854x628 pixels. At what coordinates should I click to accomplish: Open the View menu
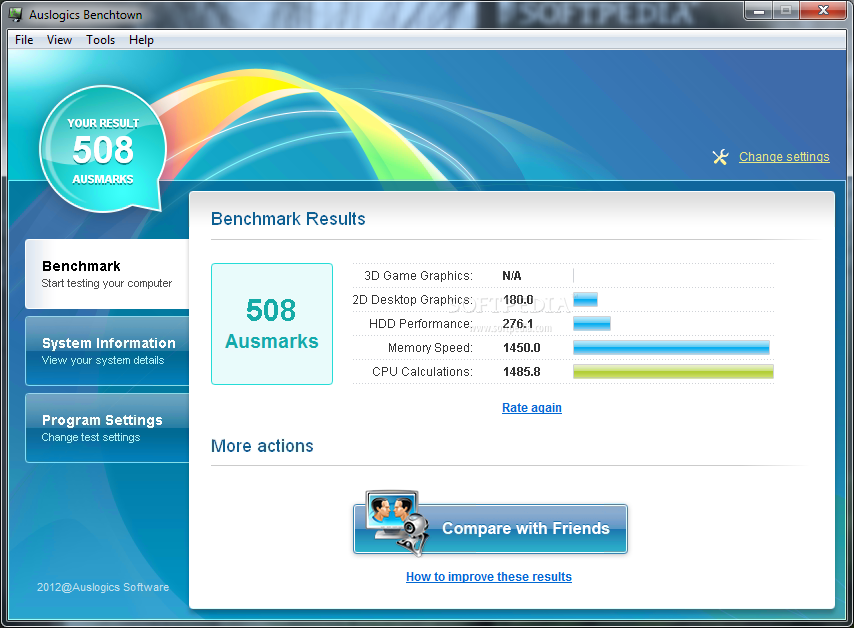point(59,40)
